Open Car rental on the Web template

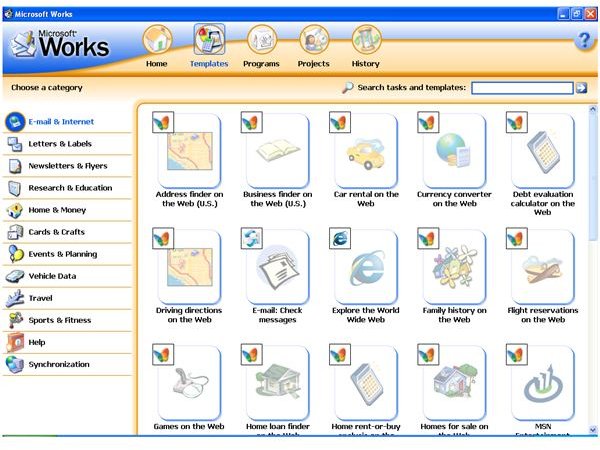pyautogui.click(x=366, y=151)
